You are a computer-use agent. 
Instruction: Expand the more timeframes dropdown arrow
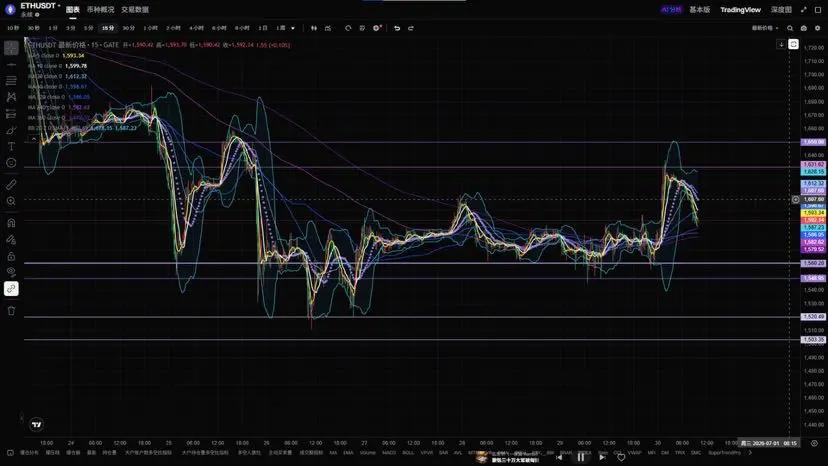[293, 28]
